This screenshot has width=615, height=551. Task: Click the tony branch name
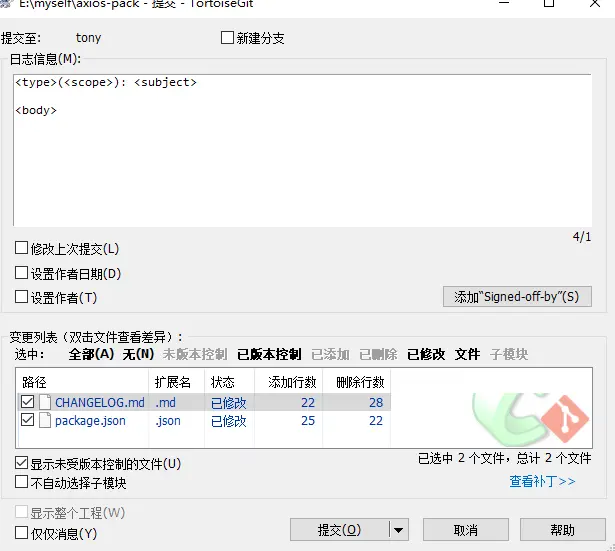click(x=88, y=38)
